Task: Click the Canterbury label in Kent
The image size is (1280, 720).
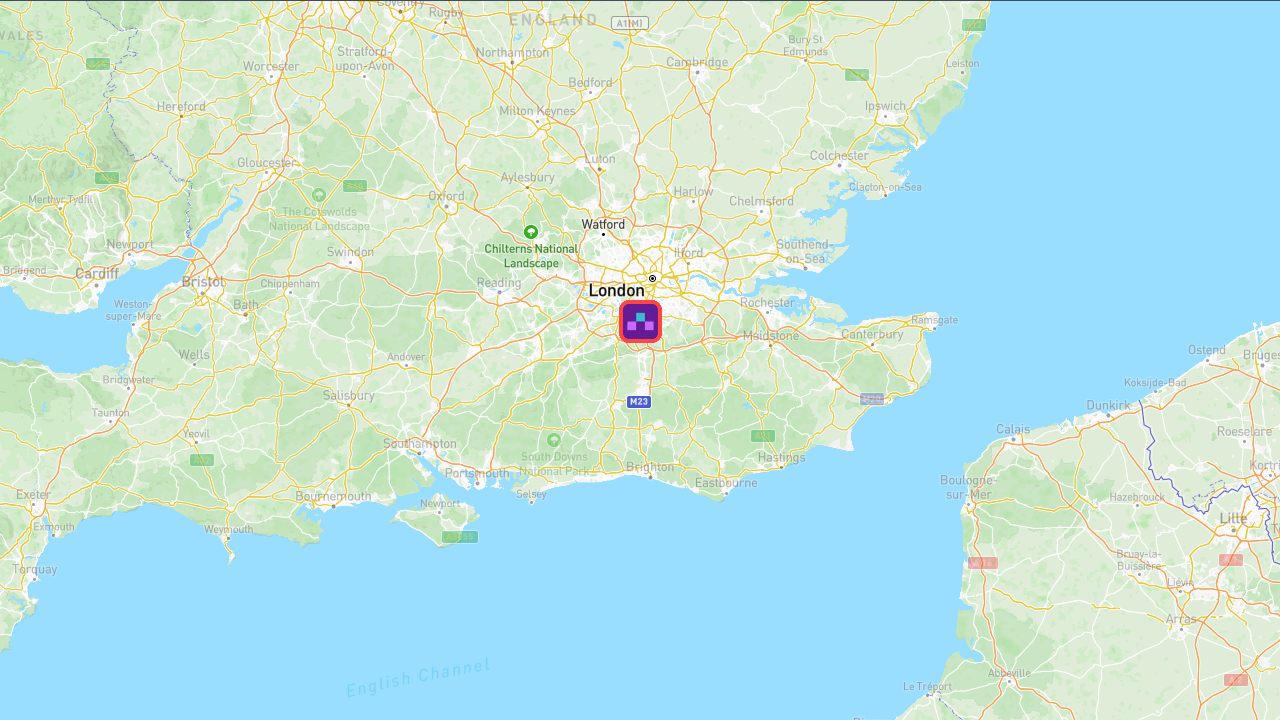Action: tap(872, 334)
